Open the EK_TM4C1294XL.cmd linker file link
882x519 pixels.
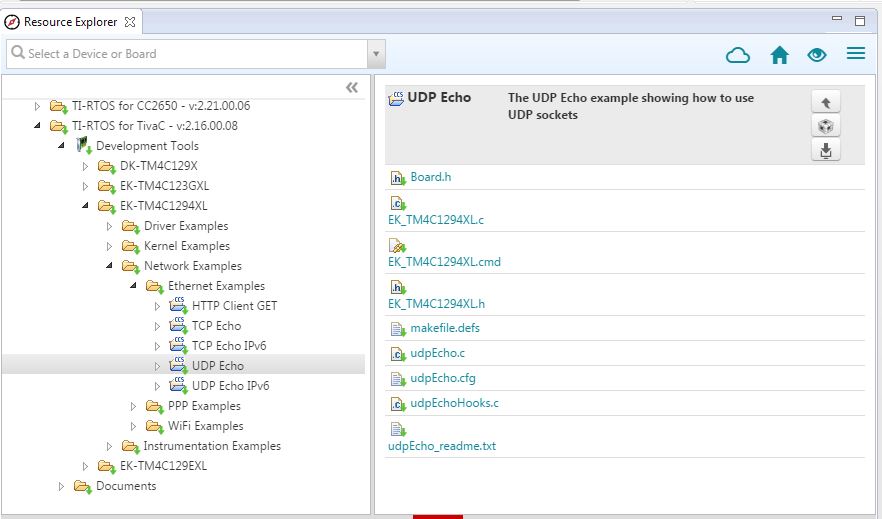444,262
